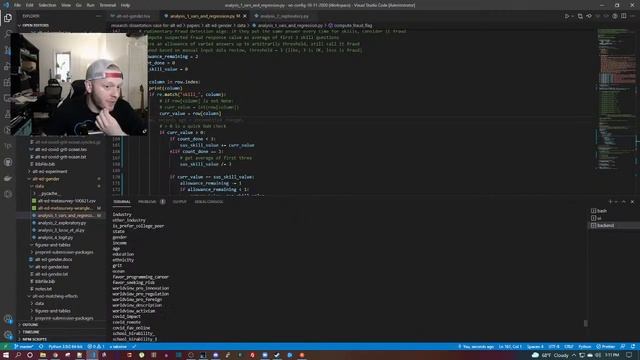Expand the alt-ed-experiment folder
Image resolution: width=640 pixels, height=360 pixels.
[49, 171]
